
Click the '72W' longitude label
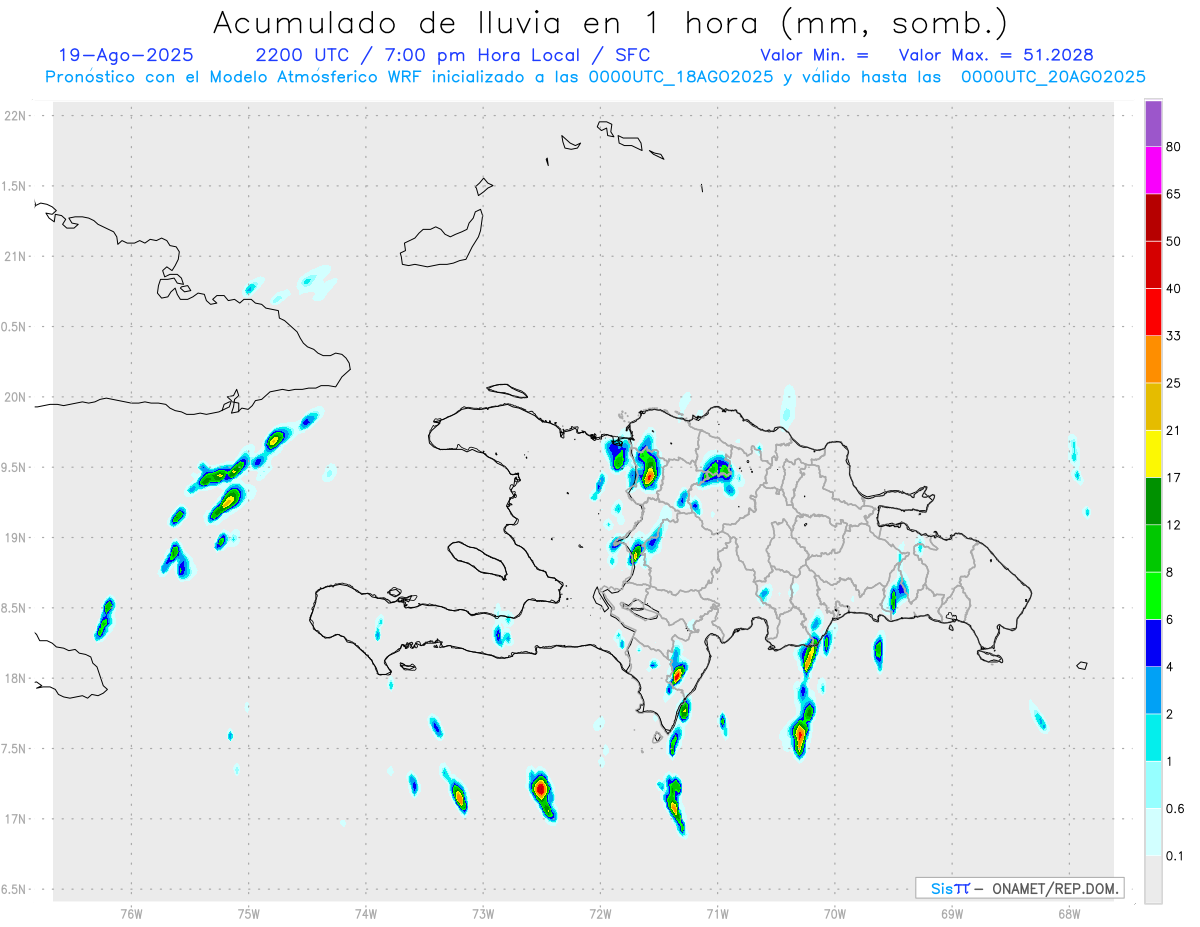(600, 914)
